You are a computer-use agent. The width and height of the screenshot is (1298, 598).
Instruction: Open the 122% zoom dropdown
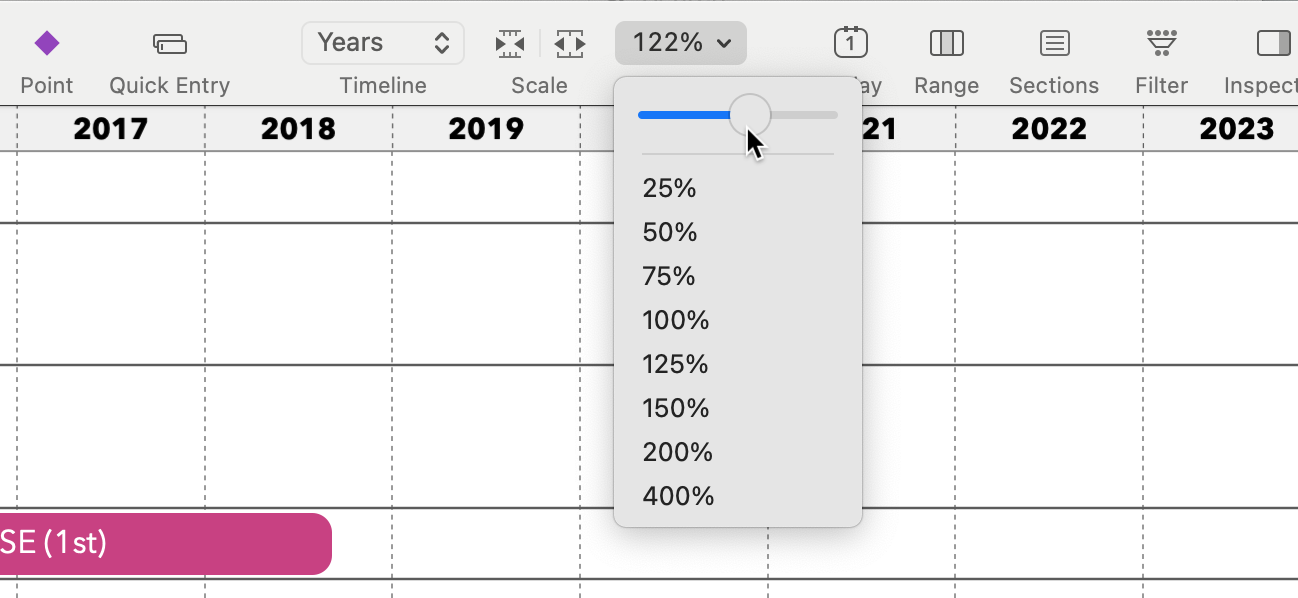point(680,43)
